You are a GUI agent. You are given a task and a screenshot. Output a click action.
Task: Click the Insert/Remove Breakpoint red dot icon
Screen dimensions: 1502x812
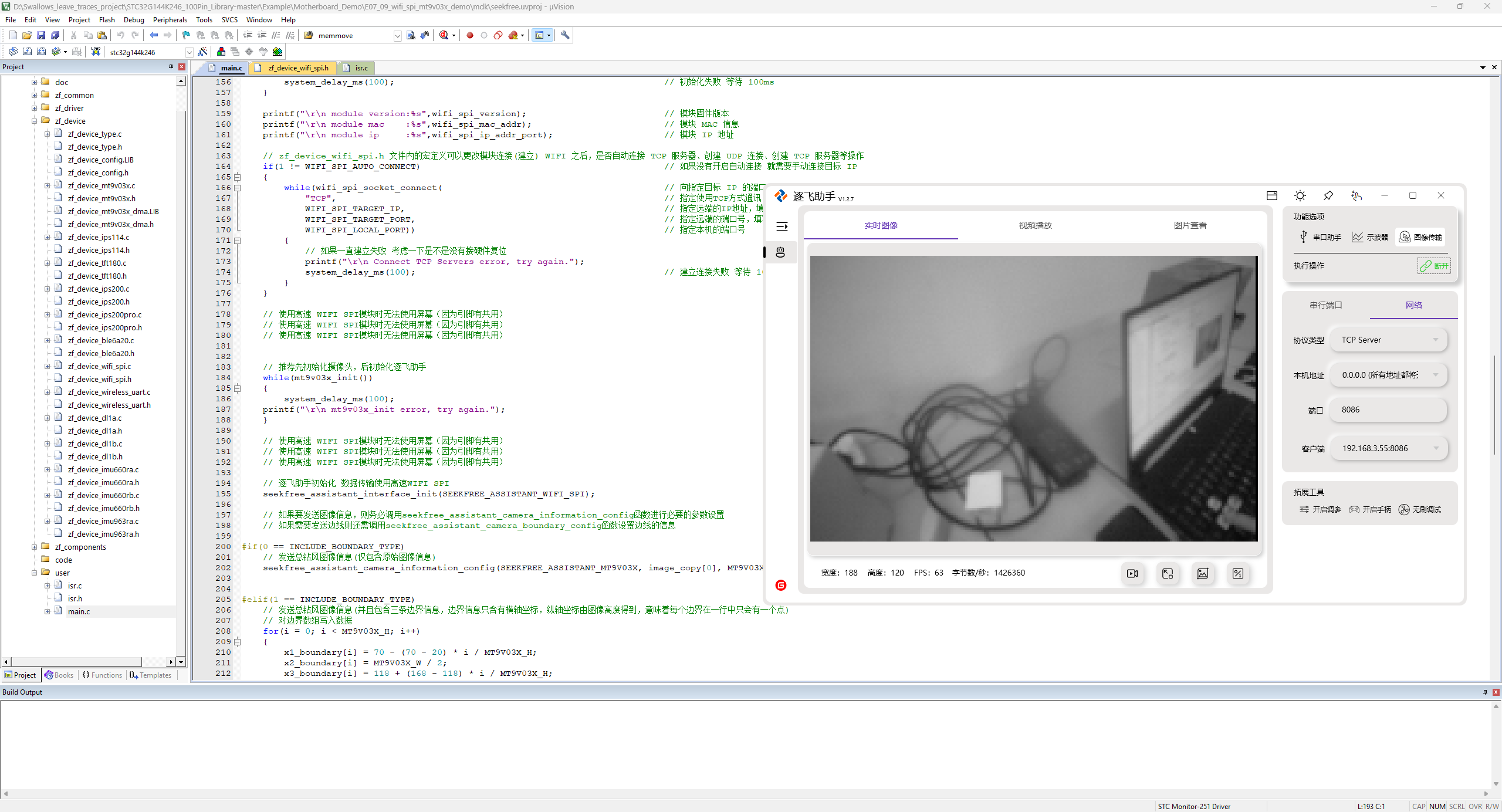click(470, 35)
